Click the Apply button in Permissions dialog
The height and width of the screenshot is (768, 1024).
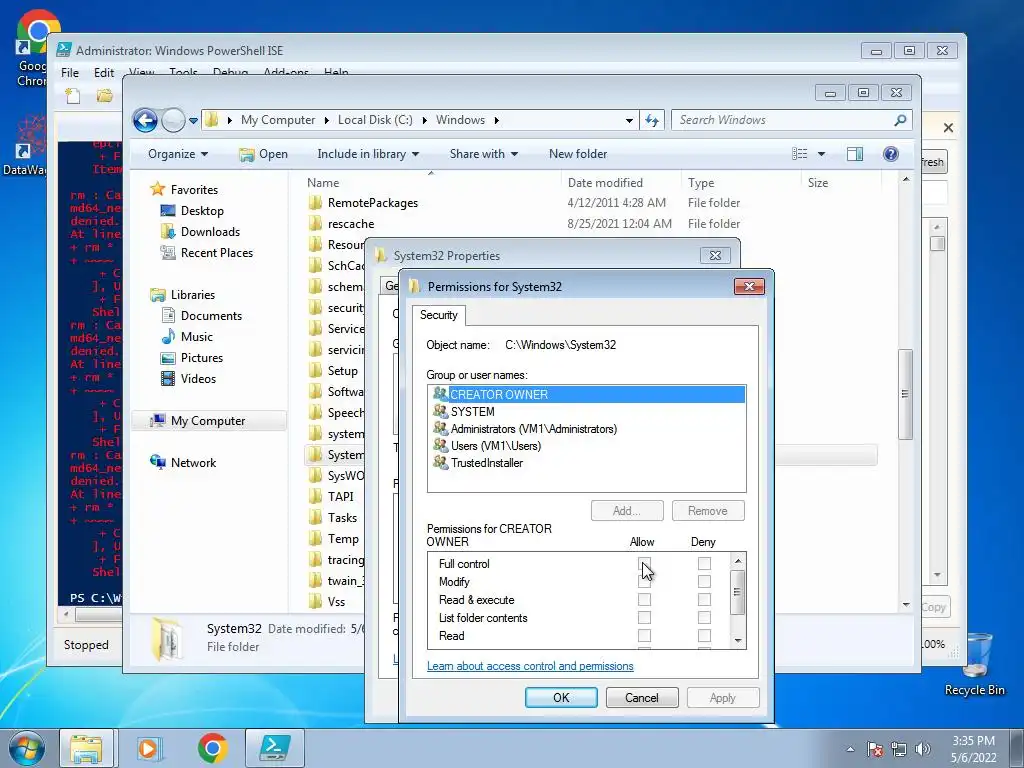[x=723, y=697]
